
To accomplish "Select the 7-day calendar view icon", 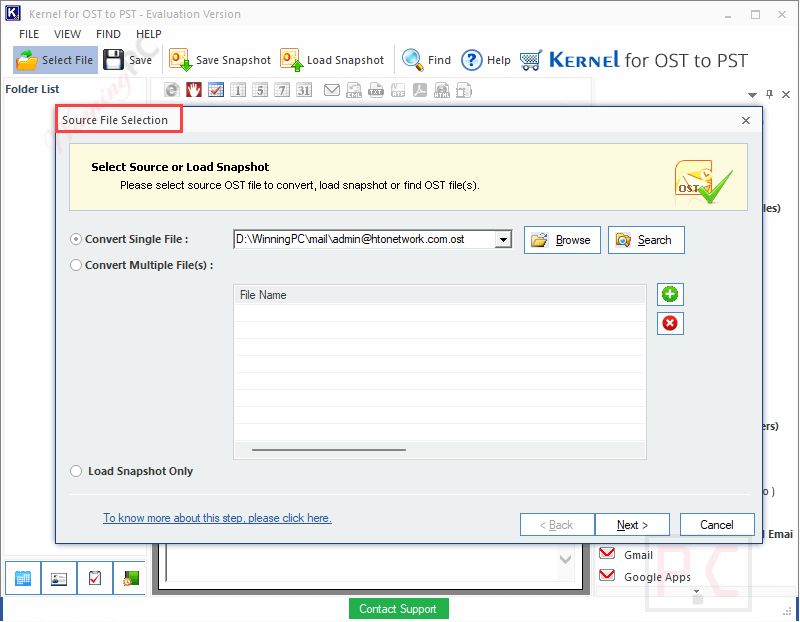I will pyautogui.click(x=282, y=90).
